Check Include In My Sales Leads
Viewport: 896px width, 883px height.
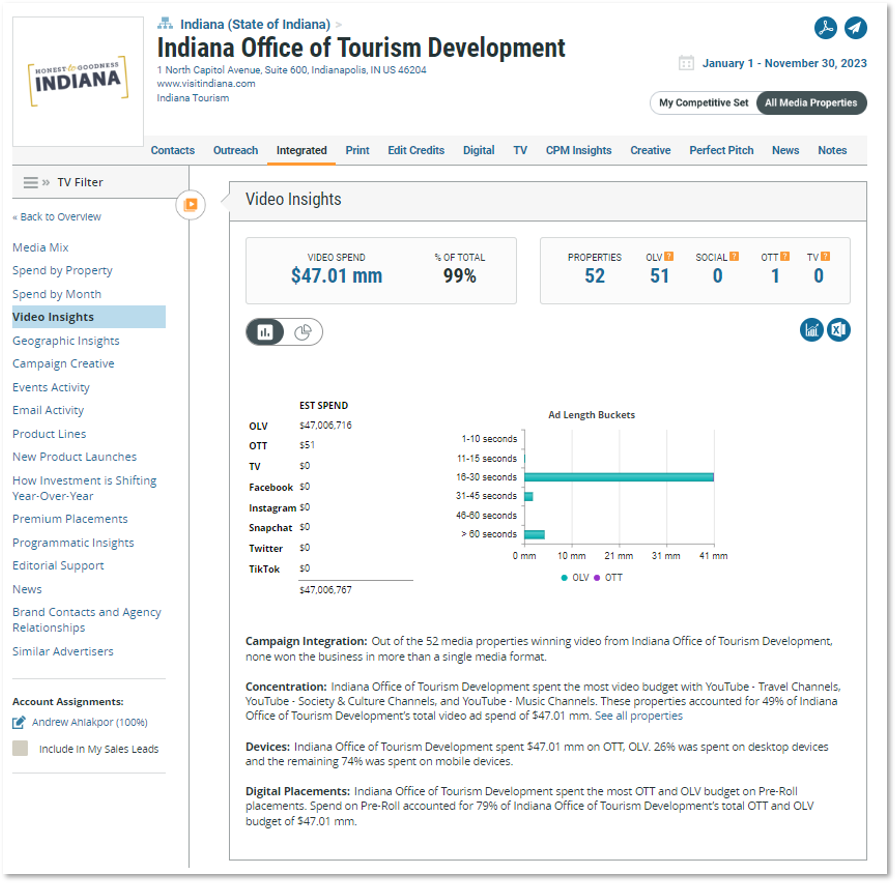[20, 748]
